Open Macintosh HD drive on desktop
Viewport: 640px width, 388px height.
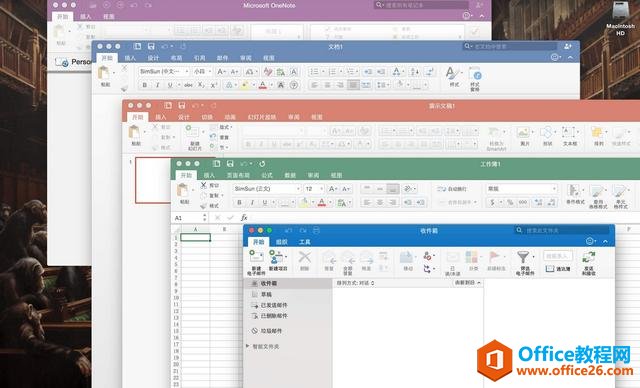click(x=620, y=18)
